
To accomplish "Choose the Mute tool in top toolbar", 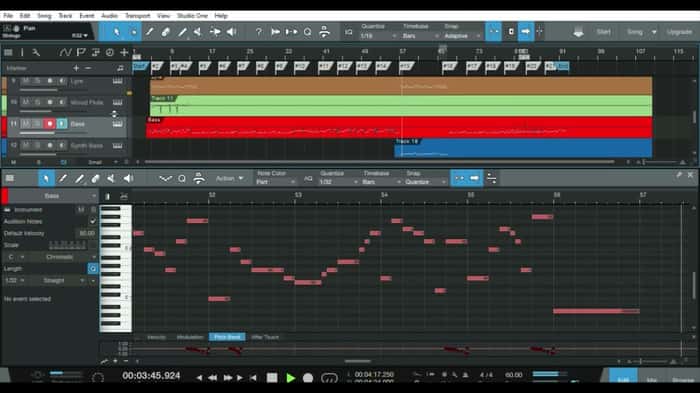I will (198, 32).
